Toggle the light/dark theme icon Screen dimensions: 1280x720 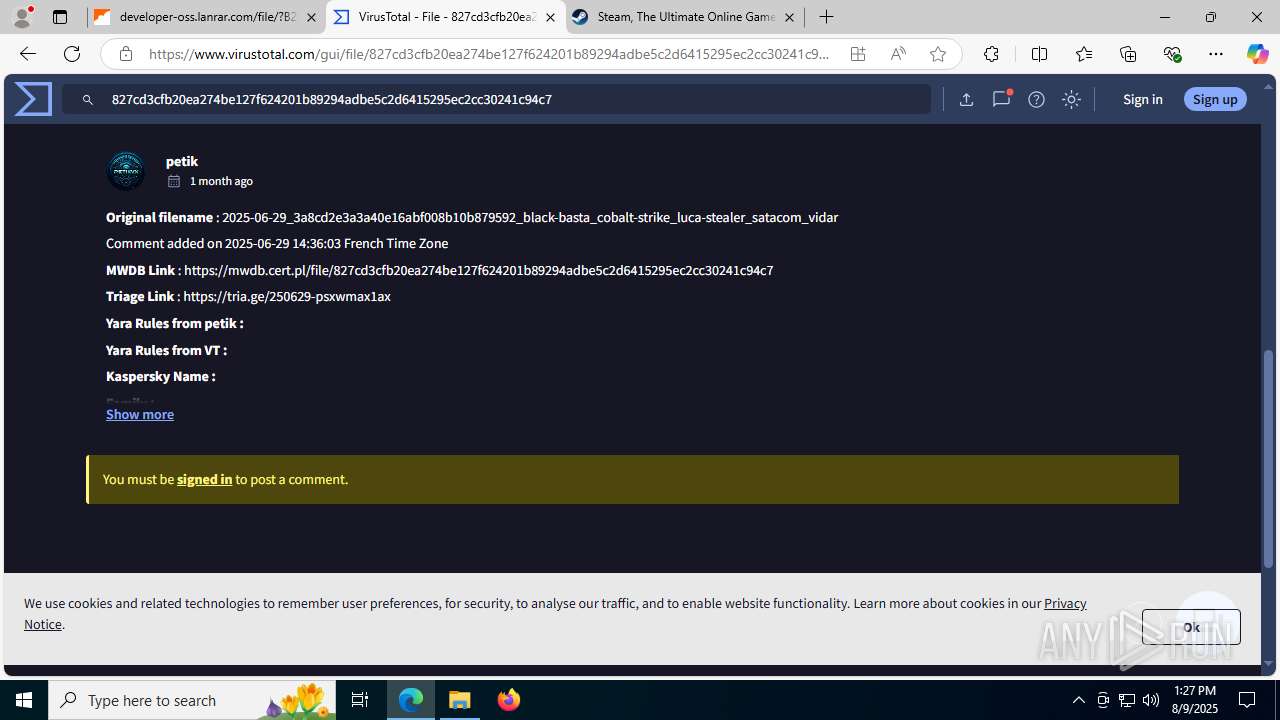pyautogui.click(x=1071, y=99)
